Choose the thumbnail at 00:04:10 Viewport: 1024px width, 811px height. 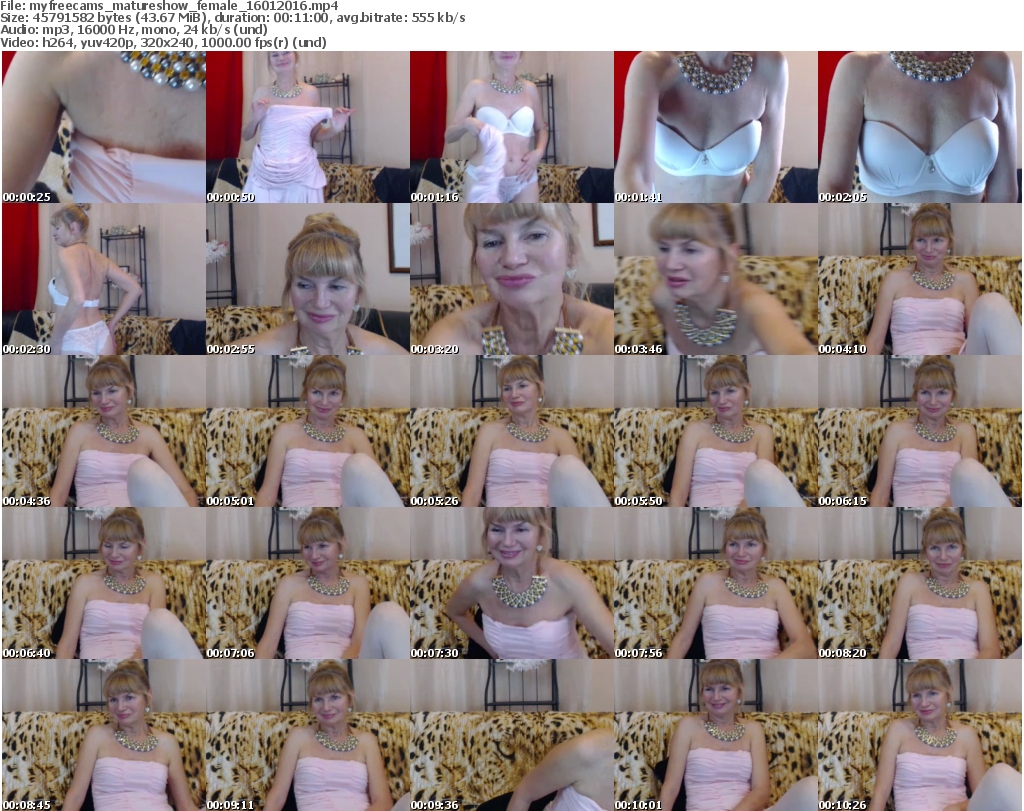(x=920, y=279)
